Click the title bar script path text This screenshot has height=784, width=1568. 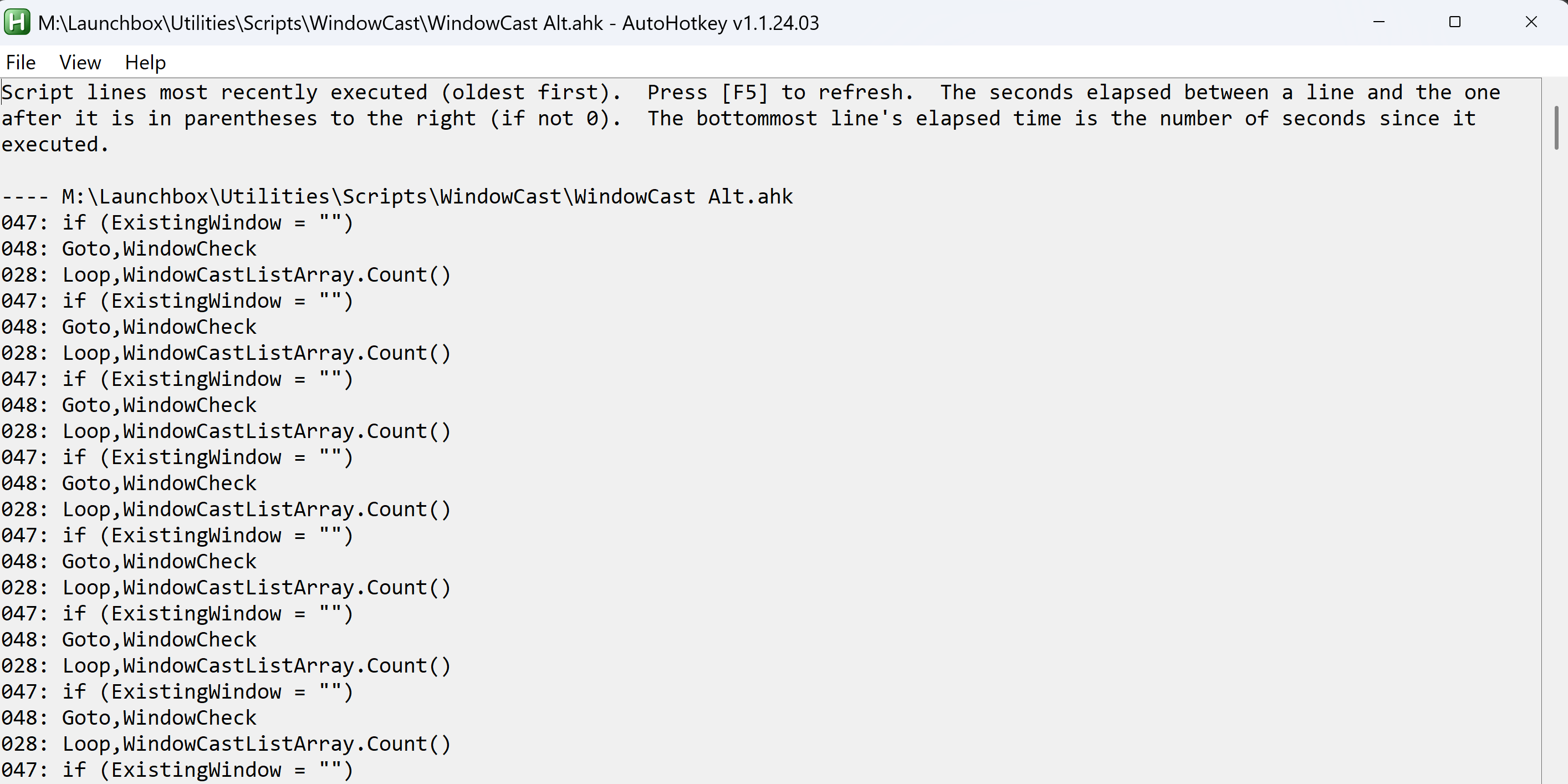(x=320, y=23)
